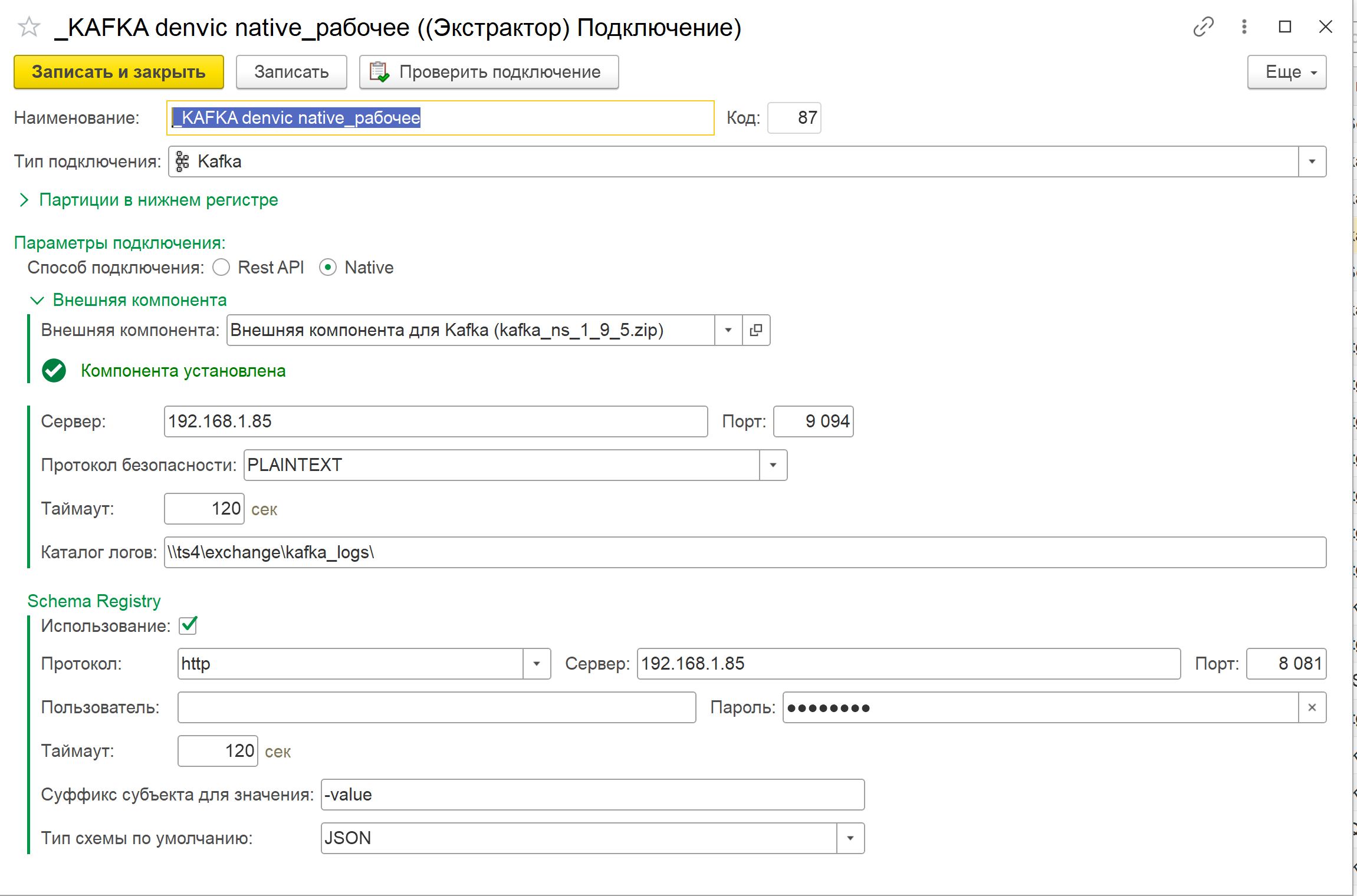This screenshot has width=1357, height=896.
Task: Open Schema Registry Протокол dropdown
Action: point(537,664)
